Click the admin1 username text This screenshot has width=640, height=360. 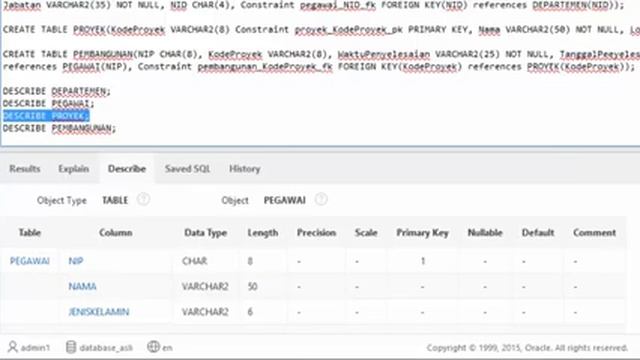pos(35,348)
